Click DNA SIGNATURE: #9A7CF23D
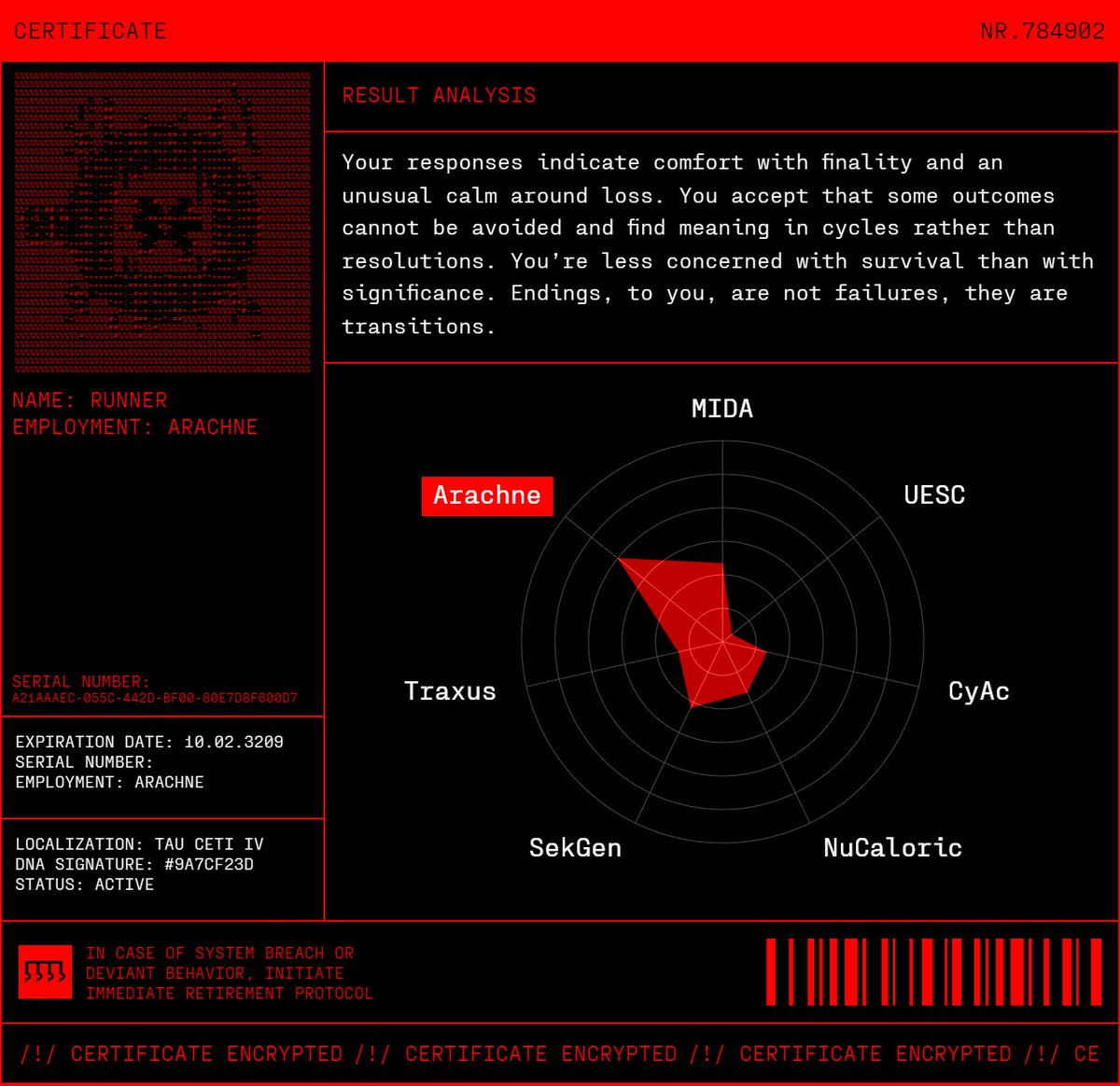Image resolution: width=1120 pixels, height=1086 pixels. tap(134, 865)
